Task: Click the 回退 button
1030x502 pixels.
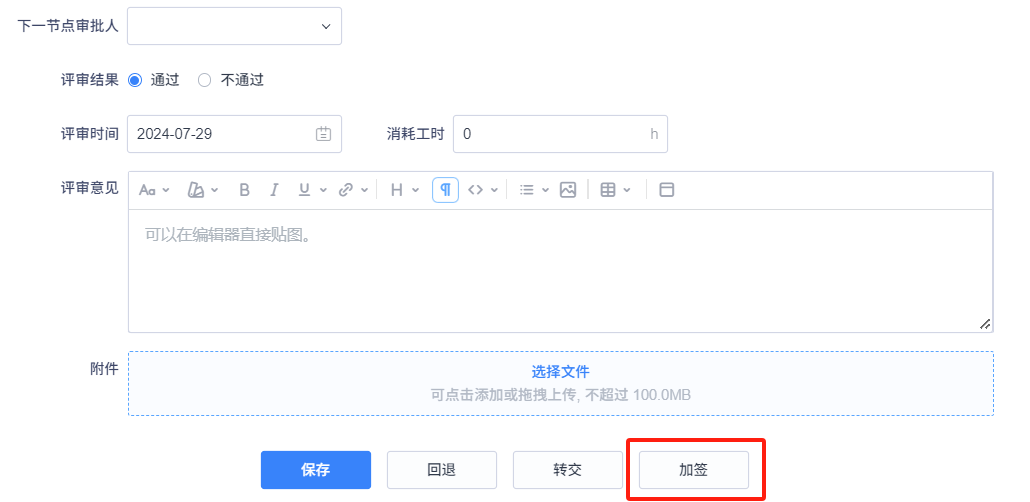Action: coord(441,470)
